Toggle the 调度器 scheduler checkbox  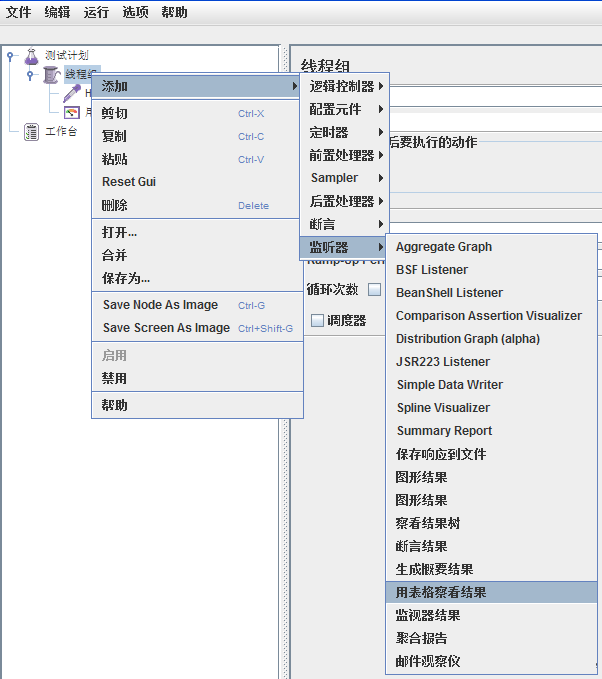pyautogui.click(x=318, y=321)
